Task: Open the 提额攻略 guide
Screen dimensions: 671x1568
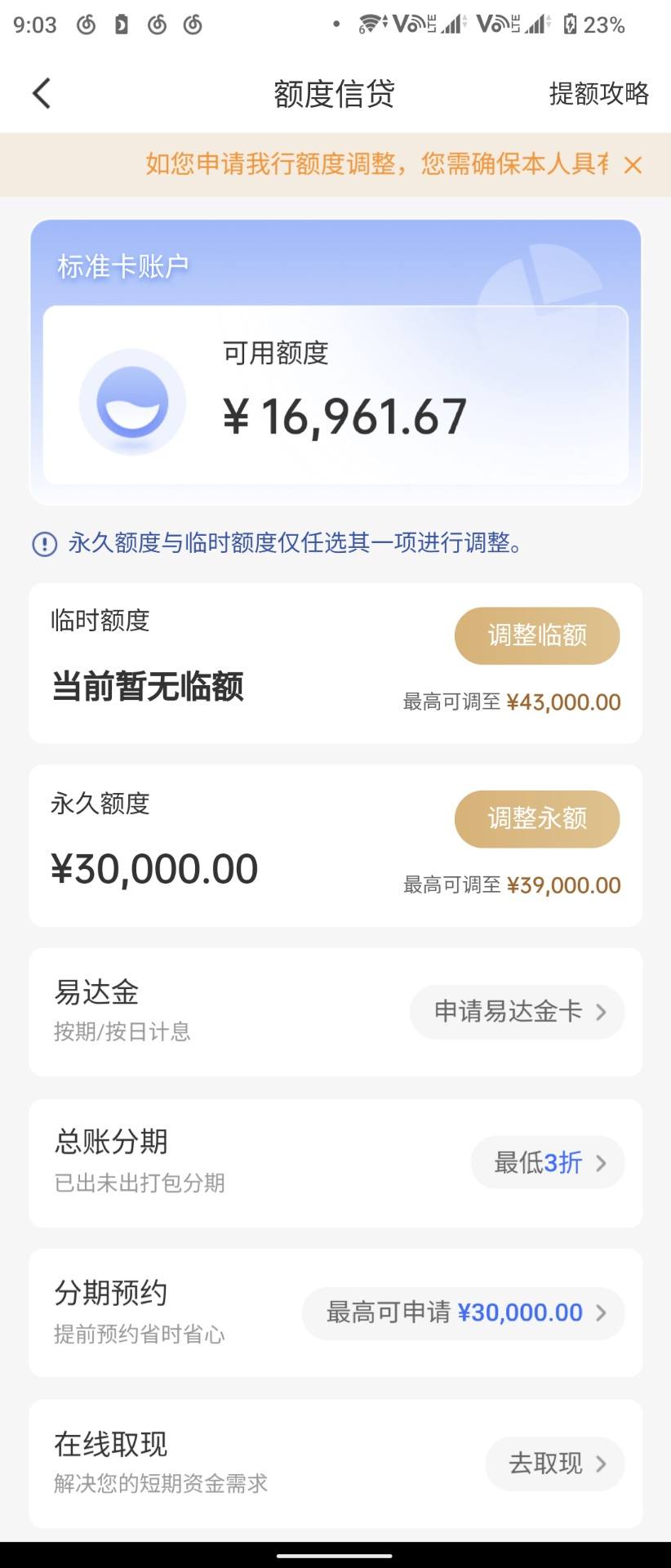Action: [x=599, y=93]
